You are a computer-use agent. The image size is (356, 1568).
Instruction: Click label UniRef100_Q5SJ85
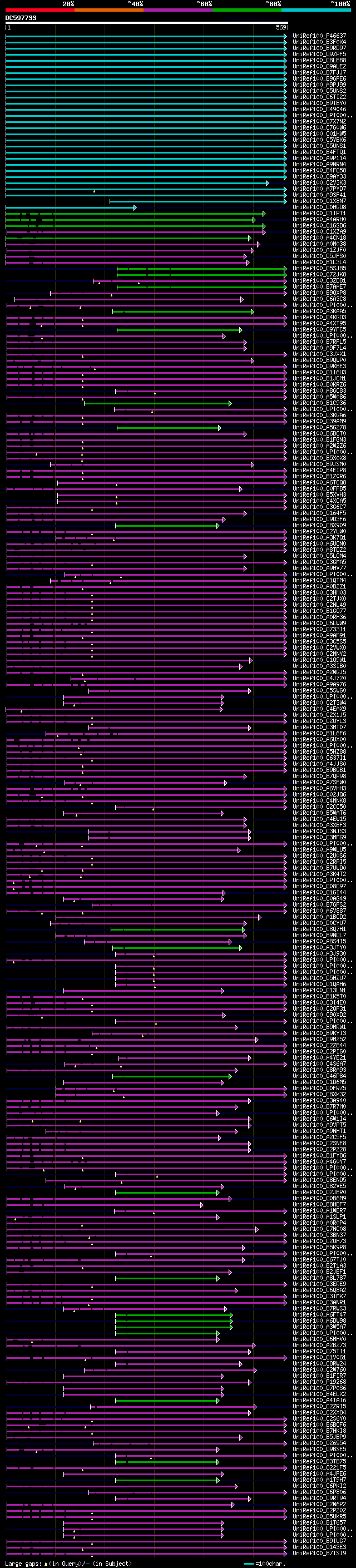point(319,269)
